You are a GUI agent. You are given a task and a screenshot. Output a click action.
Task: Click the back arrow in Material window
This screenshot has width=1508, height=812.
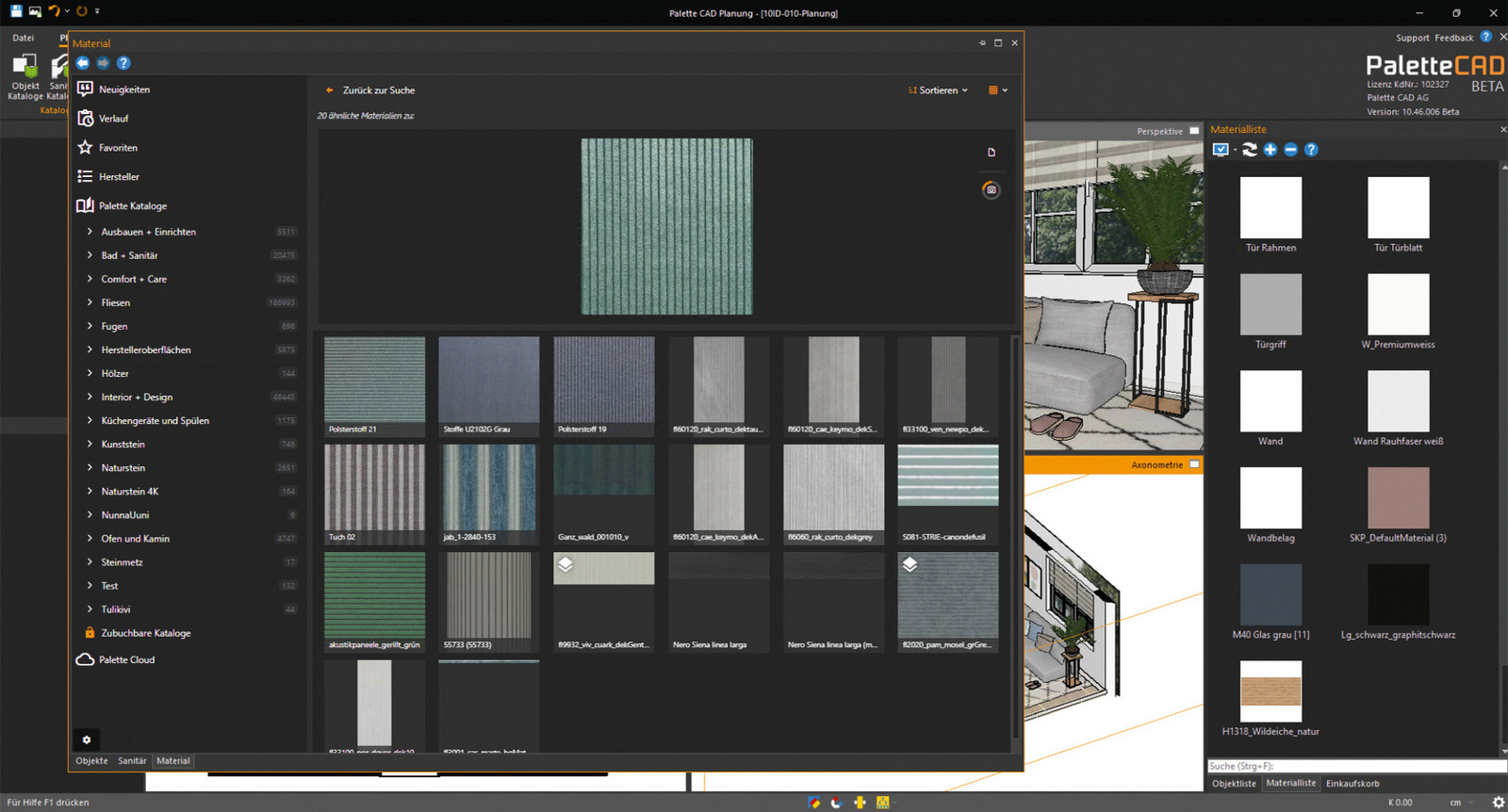click(83, 63)
